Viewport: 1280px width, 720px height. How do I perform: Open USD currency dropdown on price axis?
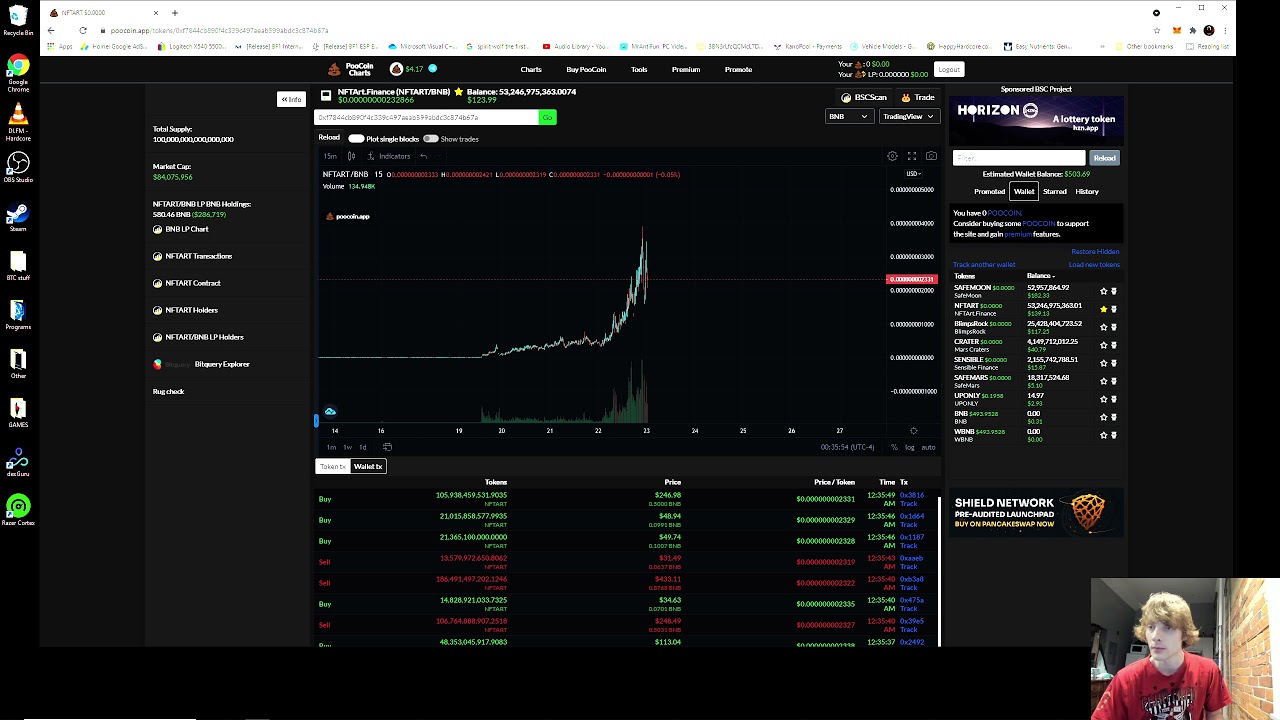(912, 174)
